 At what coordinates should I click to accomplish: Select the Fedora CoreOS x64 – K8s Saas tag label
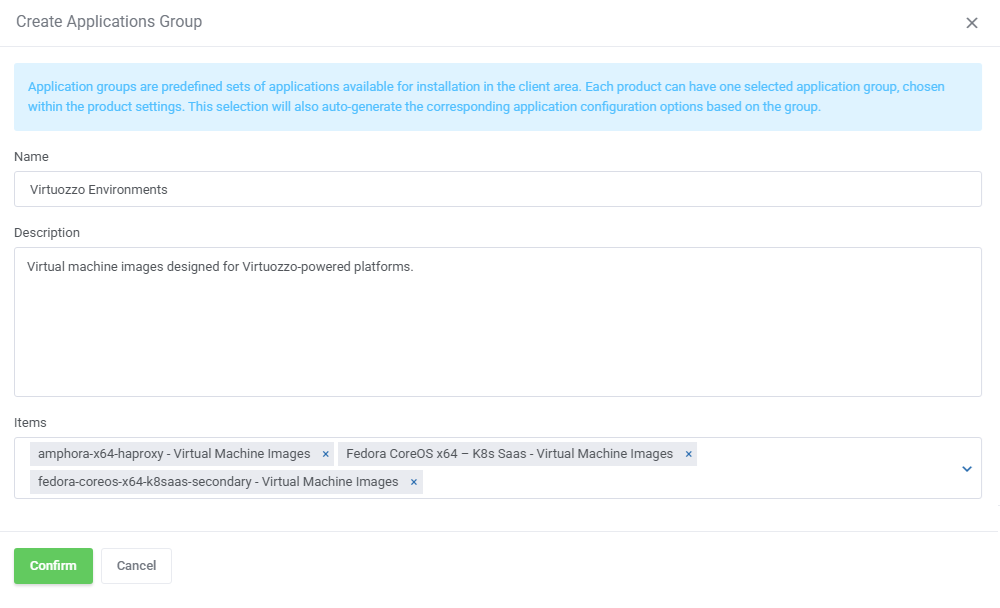pos(509,454)
